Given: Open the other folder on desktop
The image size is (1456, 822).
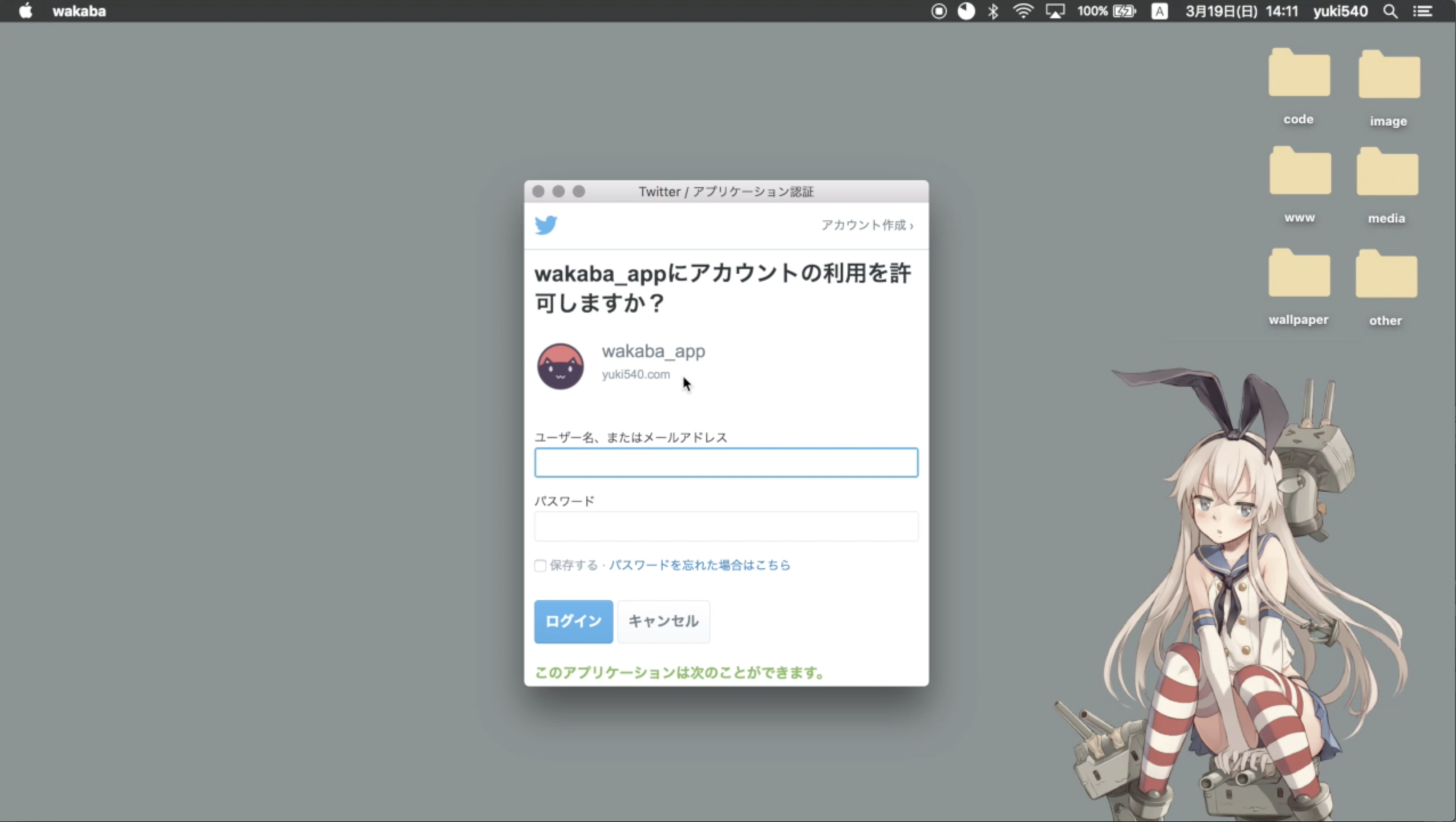Looking at the screenshot, I should tap(1386, 276).
